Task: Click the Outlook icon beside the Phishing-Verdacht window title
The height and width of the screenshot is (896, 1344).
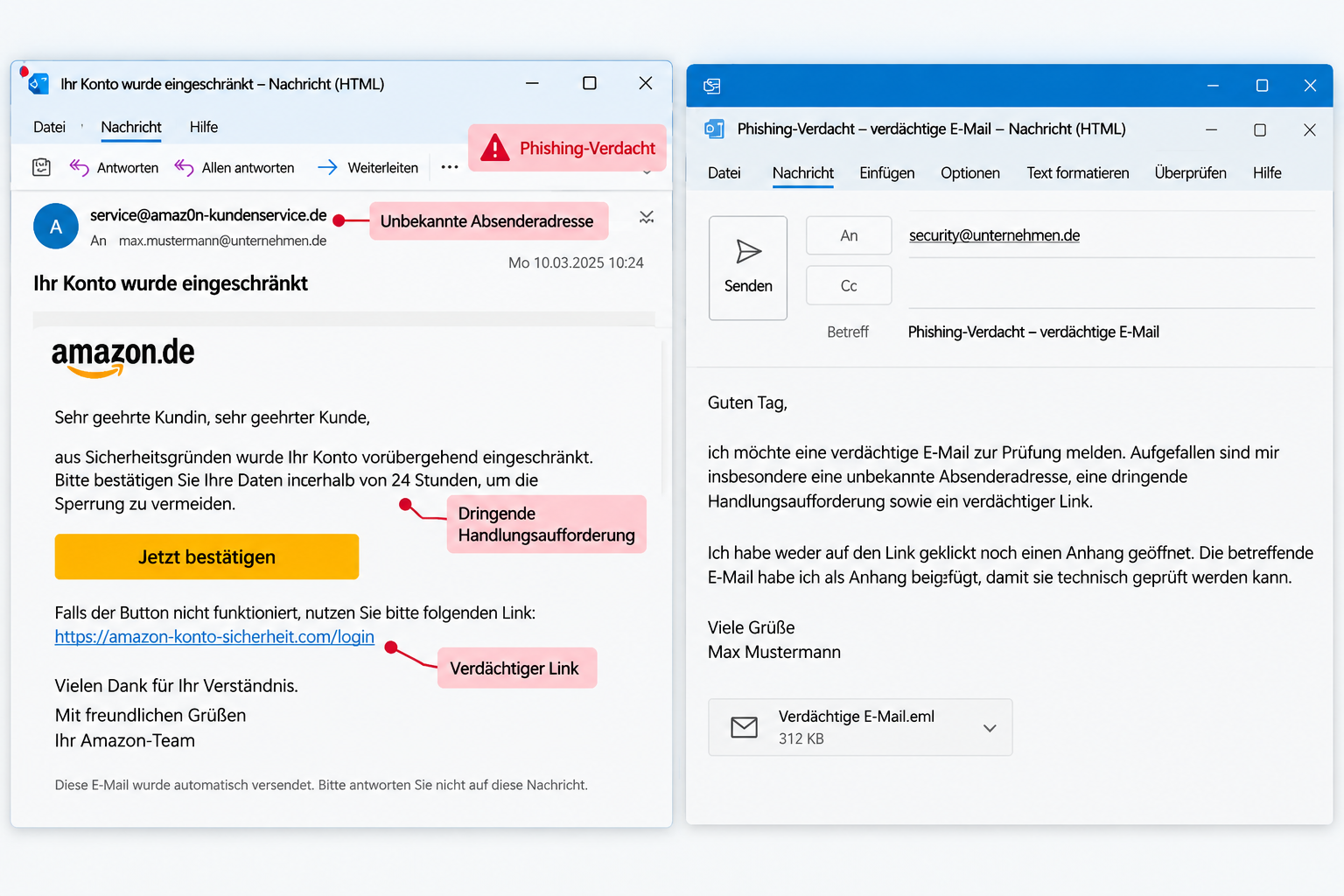Action: coord(714,129)
